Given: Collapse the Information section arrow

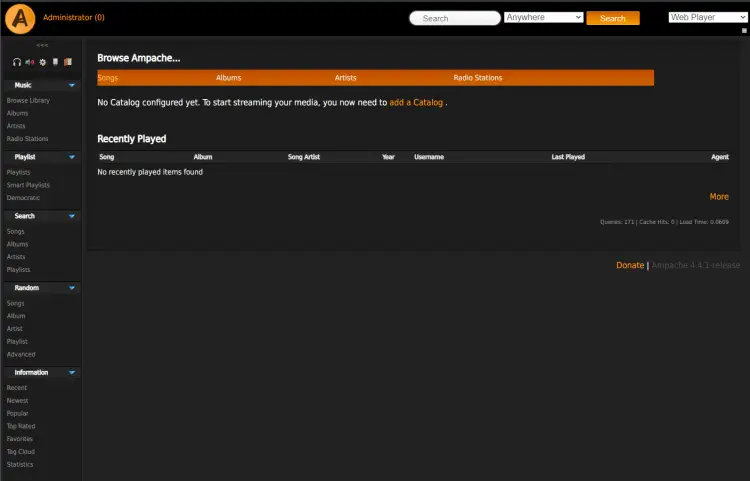Looking at the screenshot, I should [x=72, y=372].
